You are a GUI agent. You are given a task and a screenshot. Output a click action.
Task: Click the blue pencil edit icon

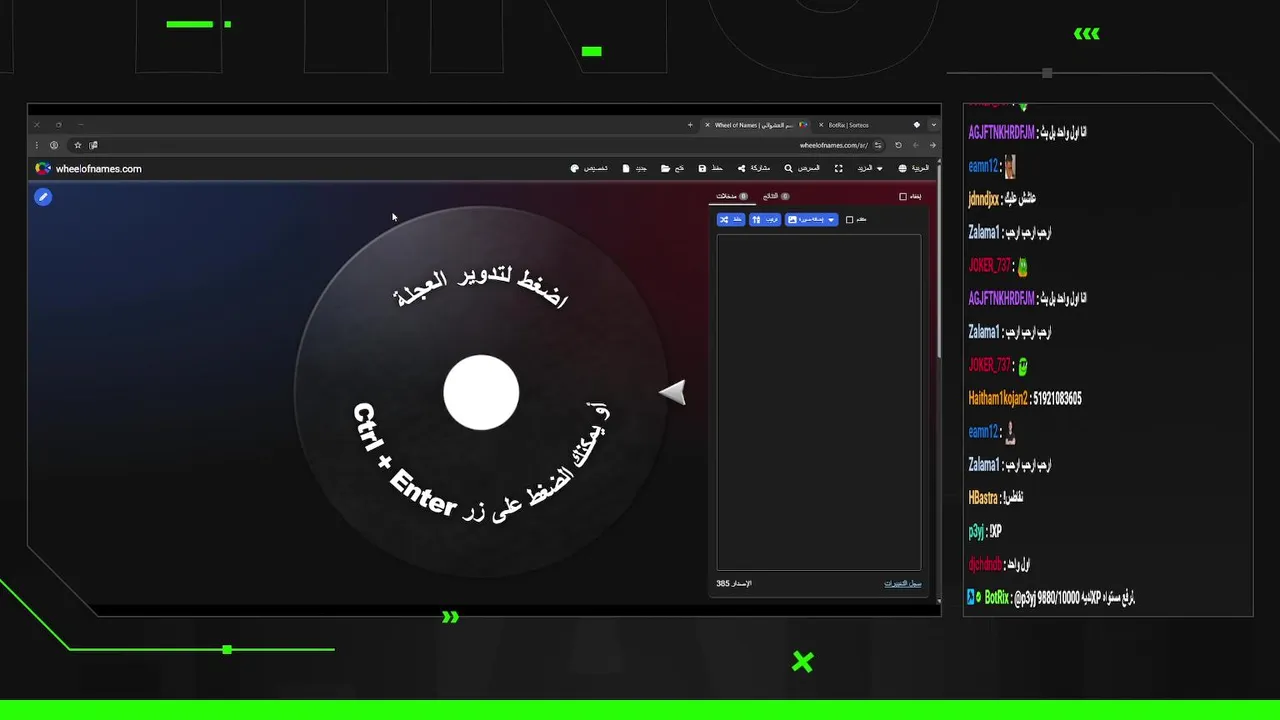(43, 197)
